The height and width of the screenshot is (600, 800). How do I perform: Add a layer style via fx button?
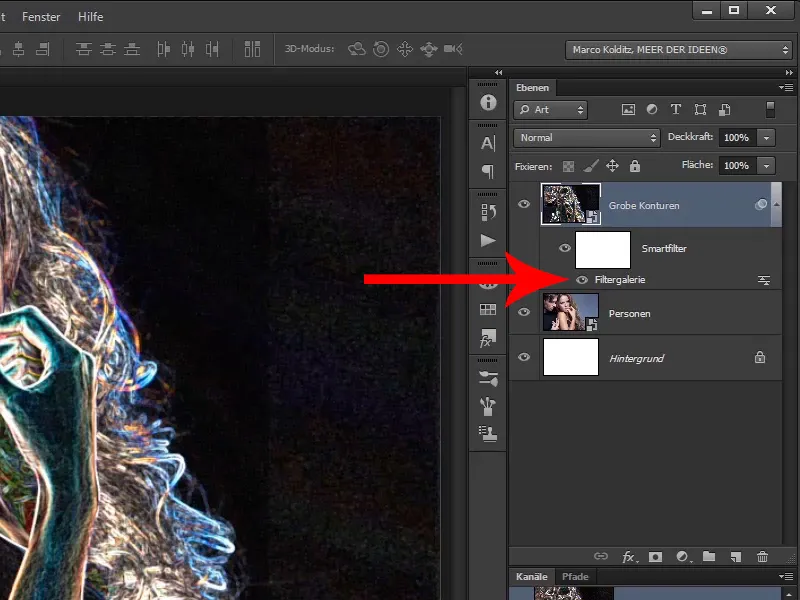[628, 557]
